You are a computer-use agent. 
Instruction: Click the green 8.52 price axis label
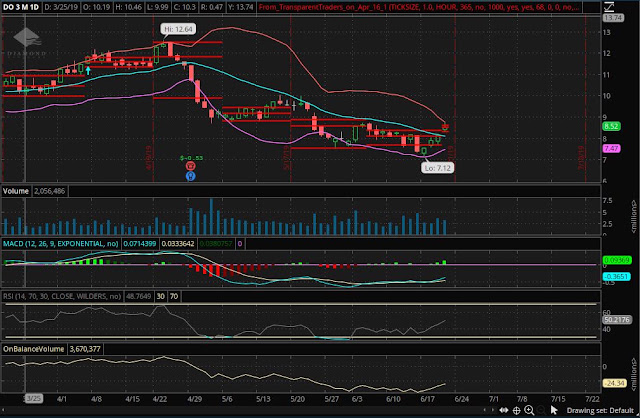(611, 126)
